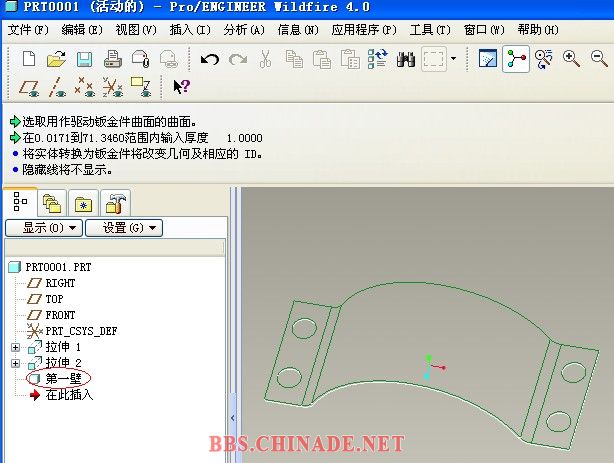Open the 插入(I) menu

click(x=190, y=30)
